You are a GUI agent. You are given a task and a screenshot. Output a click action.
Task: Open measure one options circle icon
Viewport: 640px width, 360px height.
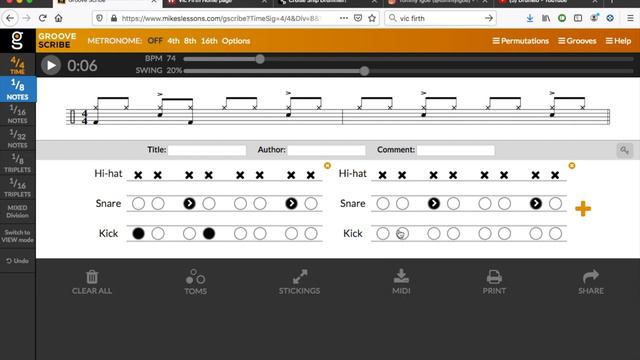pos(327,165)
